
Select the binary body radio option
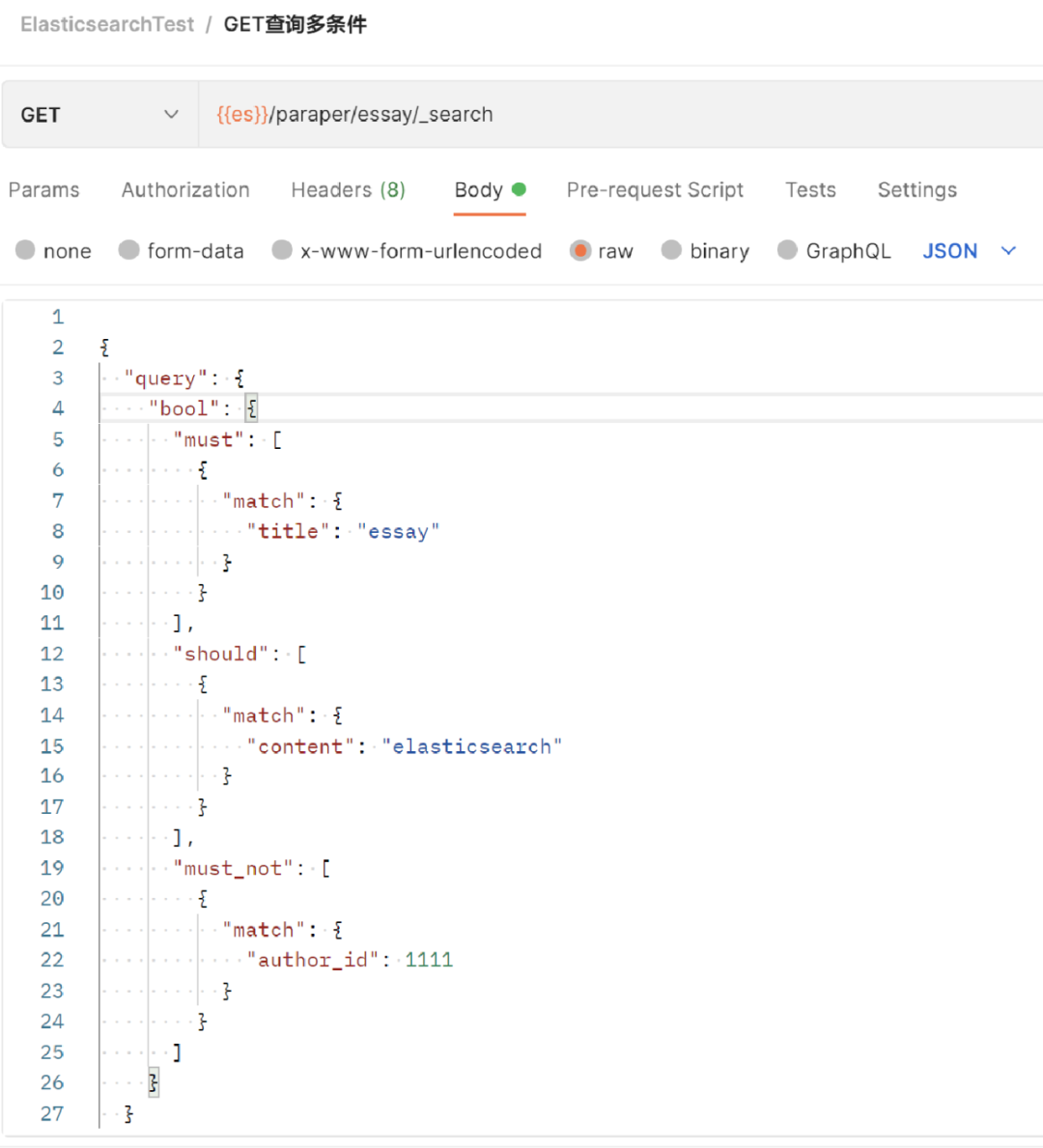coord(671,250)
